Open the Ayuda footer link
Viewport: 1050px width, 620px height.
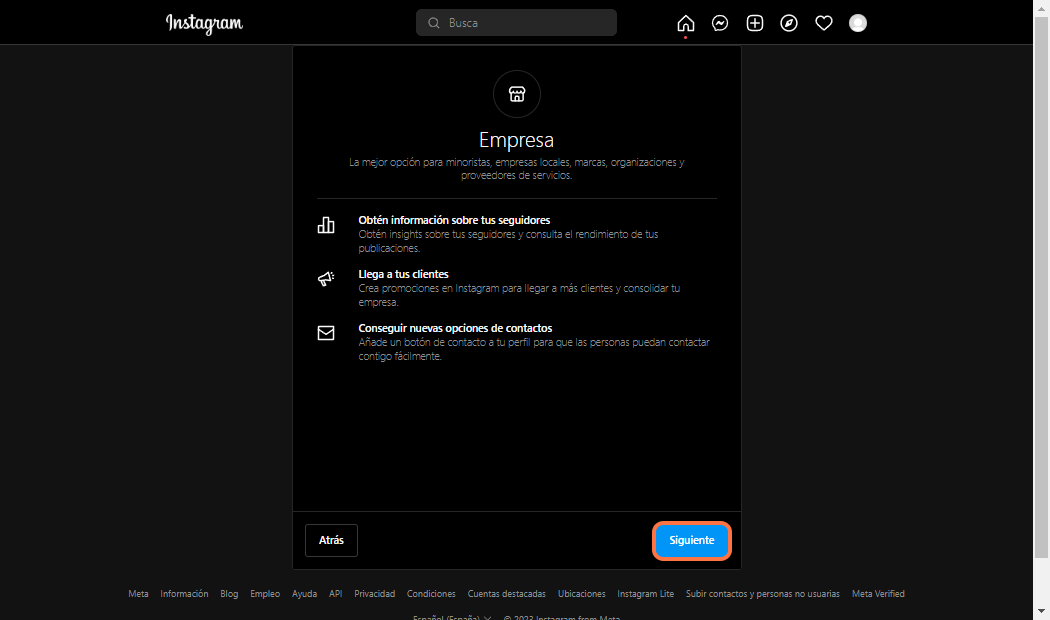(305, 594)
